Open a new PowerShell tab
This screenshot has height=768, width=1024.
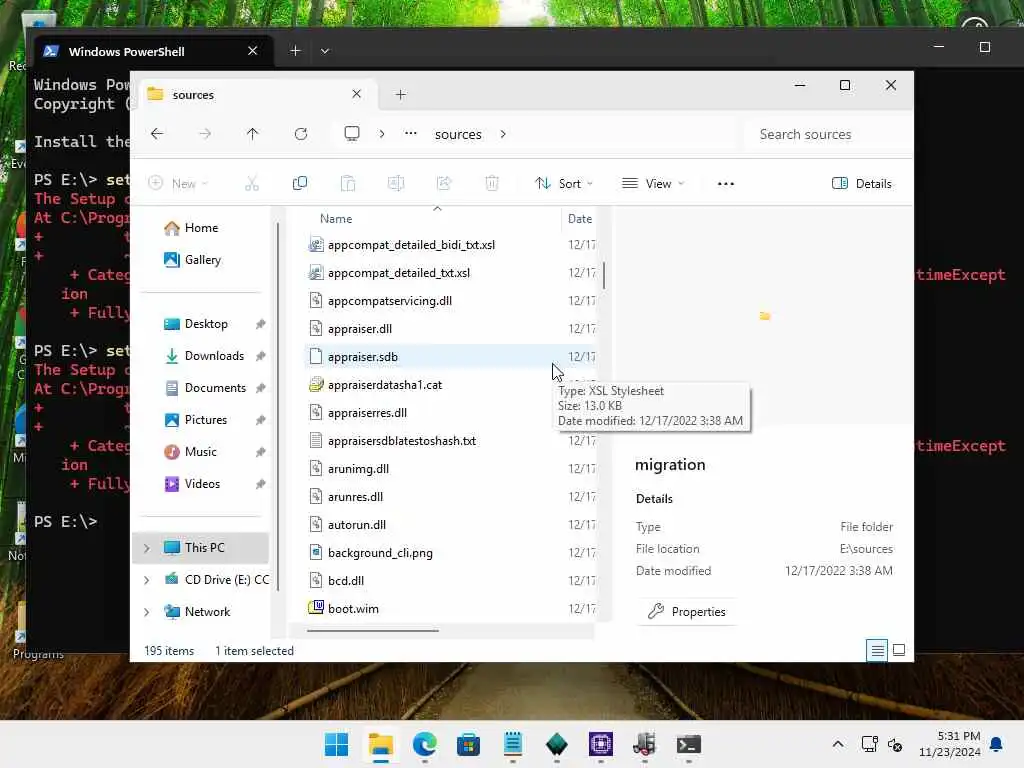[x=295, y=51]
